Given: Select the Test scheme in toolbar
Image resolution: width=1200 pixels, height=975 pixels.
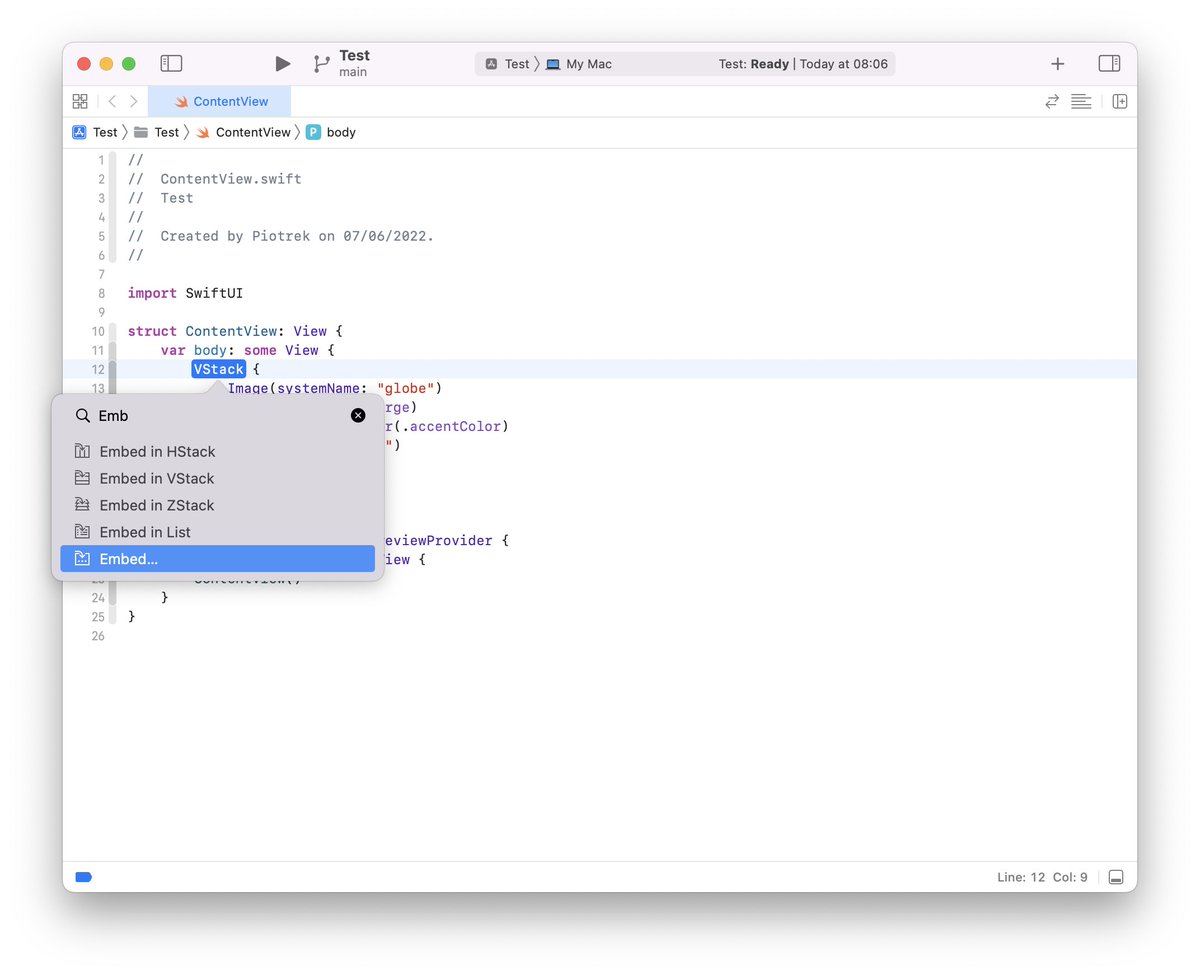Looking at the screenshot, I should [x=508, y=64].
